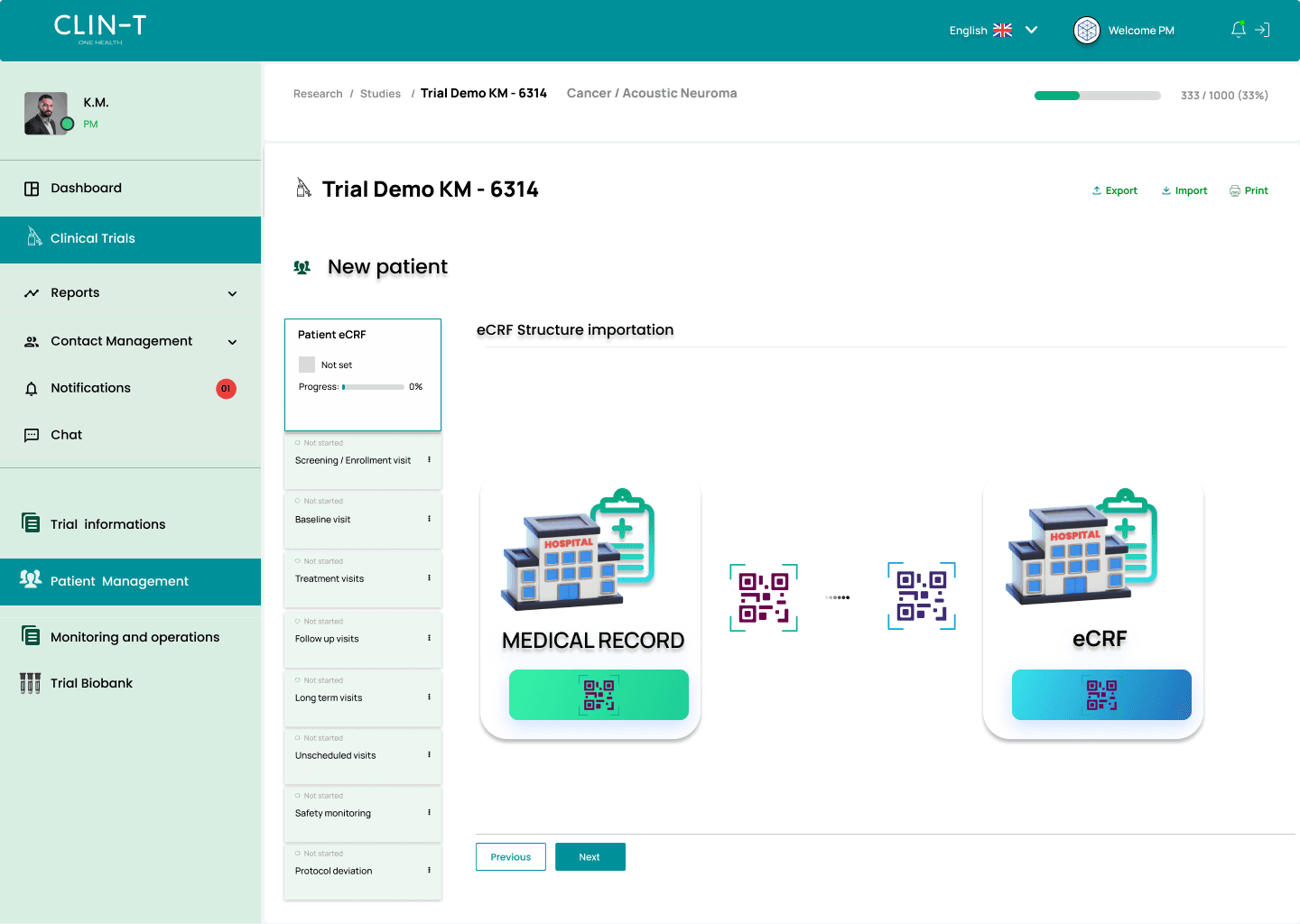Open options menu for Baseline visit

[x=429, y=519]
